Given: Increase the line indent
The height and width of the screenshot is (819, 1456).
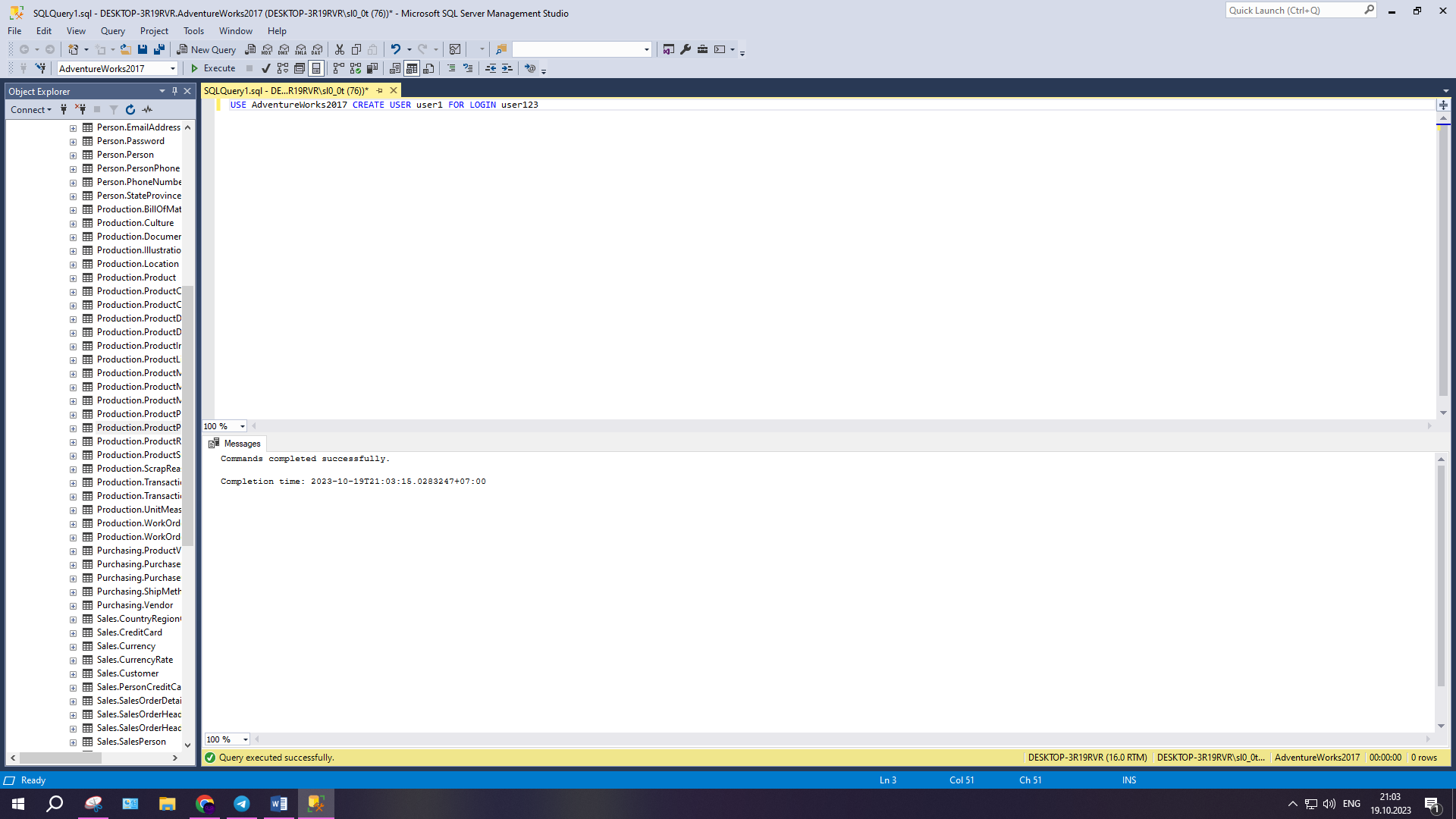Looking at the screenshot, I should (507, 68).
